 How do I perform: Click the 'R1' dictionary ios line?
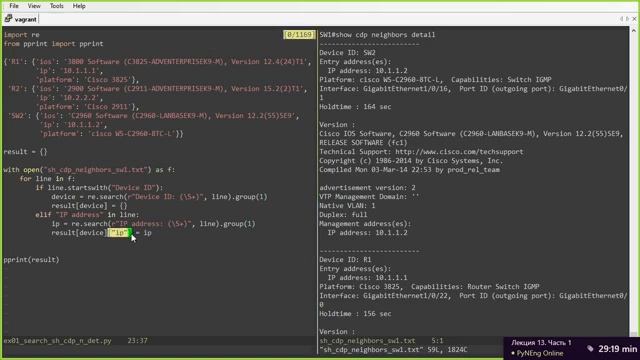pos(158,62)
